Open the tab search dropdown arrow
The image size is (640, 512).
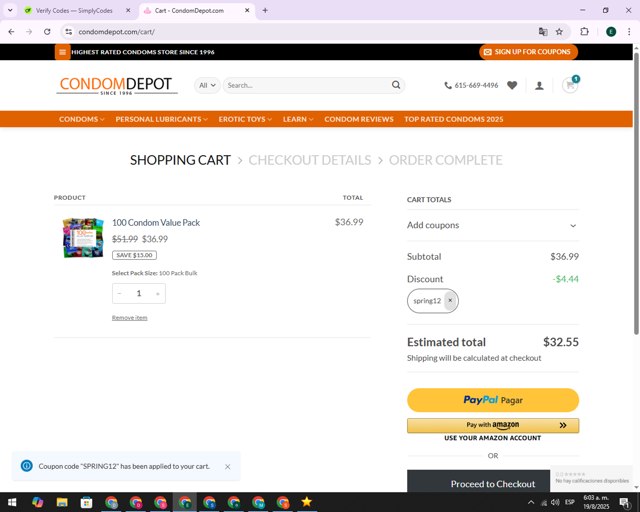tap(10, 10)
